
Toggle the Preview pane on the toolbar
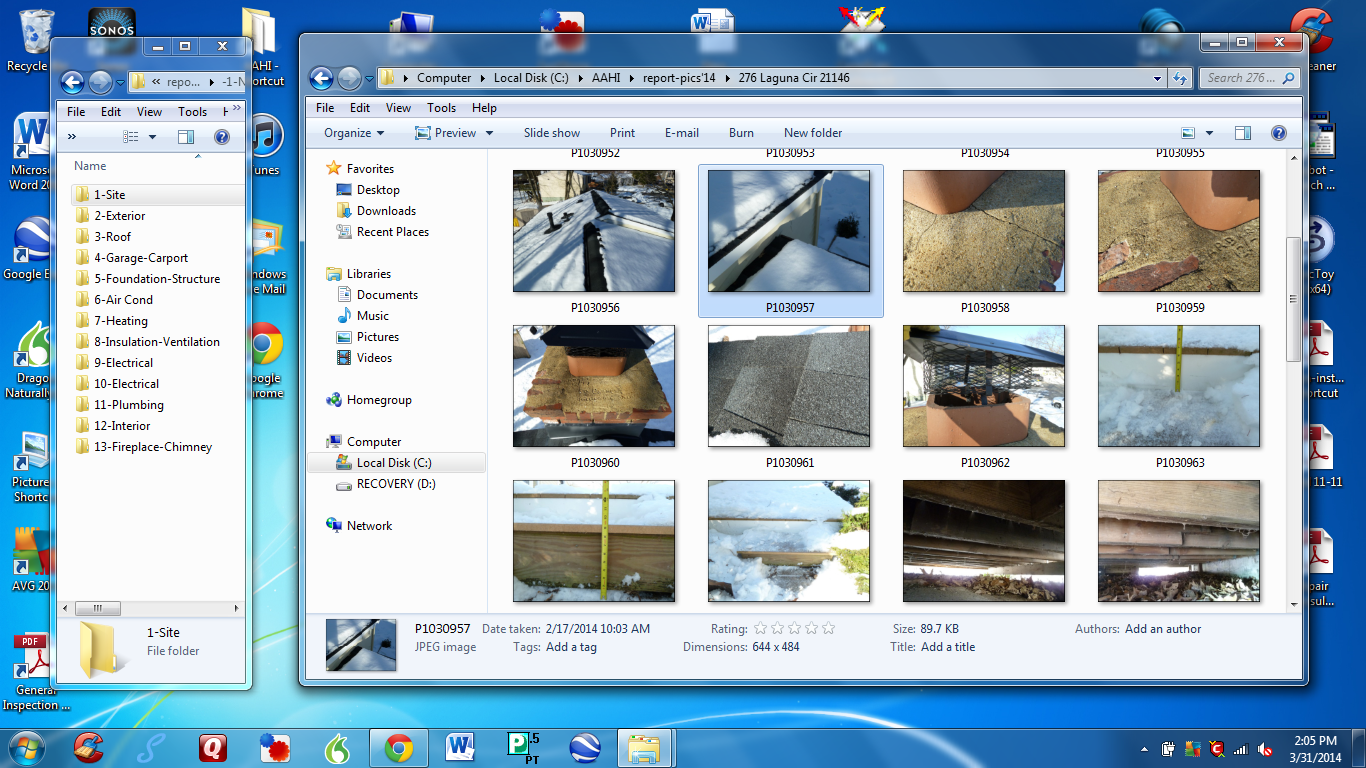(x=1243, y=132)
